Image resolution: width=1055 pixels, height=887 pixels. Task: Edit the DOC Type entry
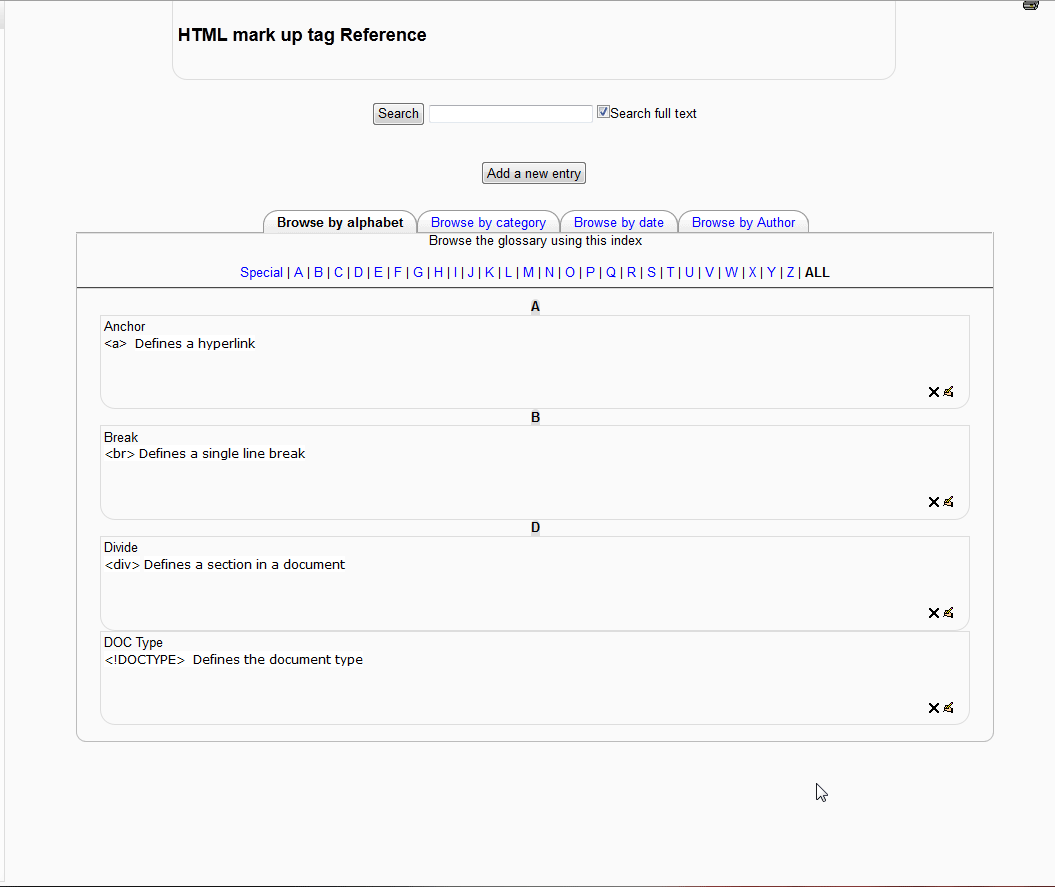tap(948, 708)
